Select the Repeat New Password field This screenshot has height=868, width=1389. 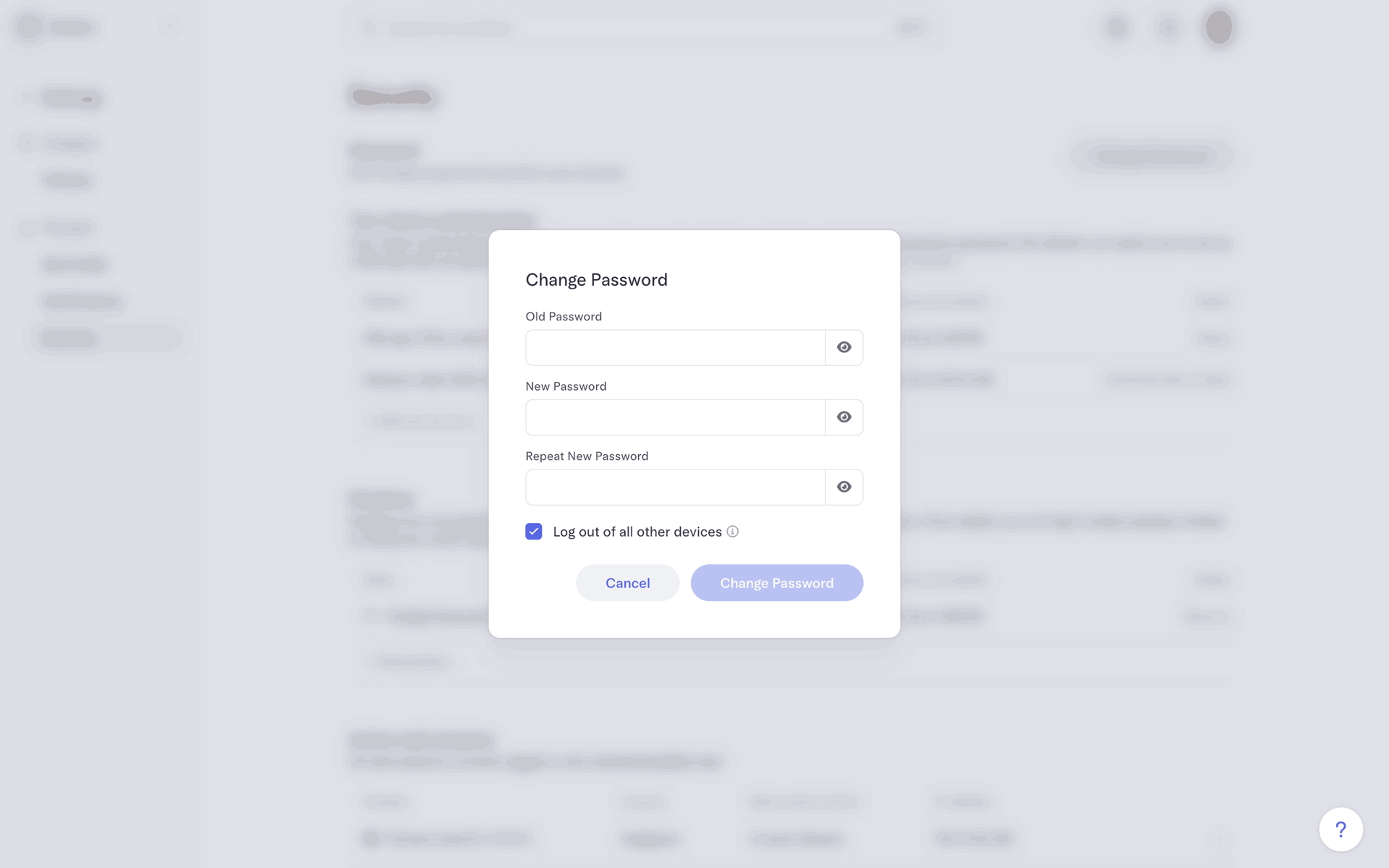point(675,487)
